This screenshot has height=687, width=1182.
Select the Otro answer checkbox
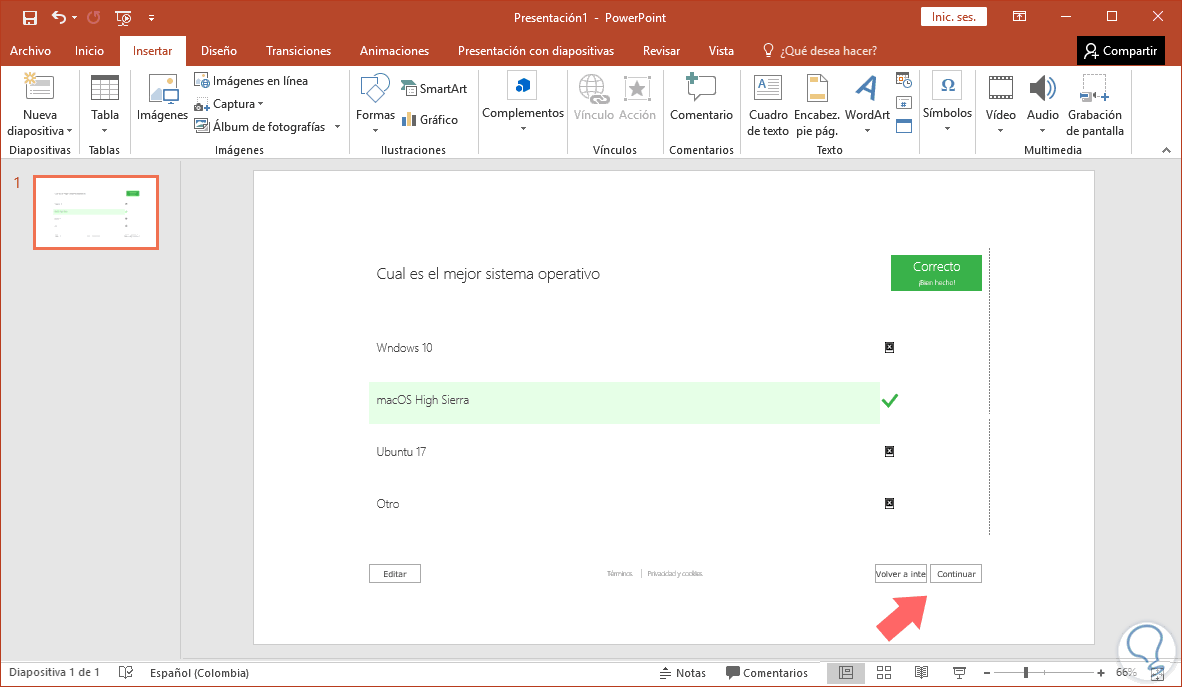pos(889,504)
